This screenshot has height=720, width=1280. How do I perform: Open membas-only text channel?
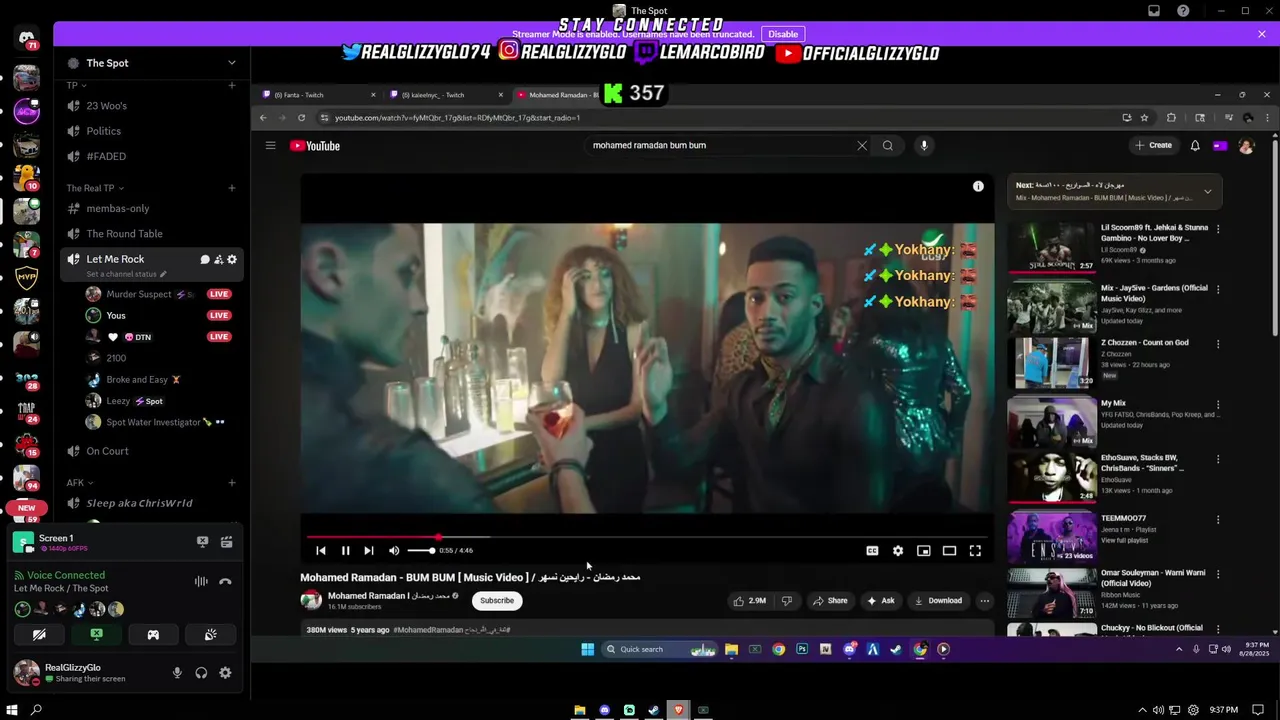[x=150, y=208]
